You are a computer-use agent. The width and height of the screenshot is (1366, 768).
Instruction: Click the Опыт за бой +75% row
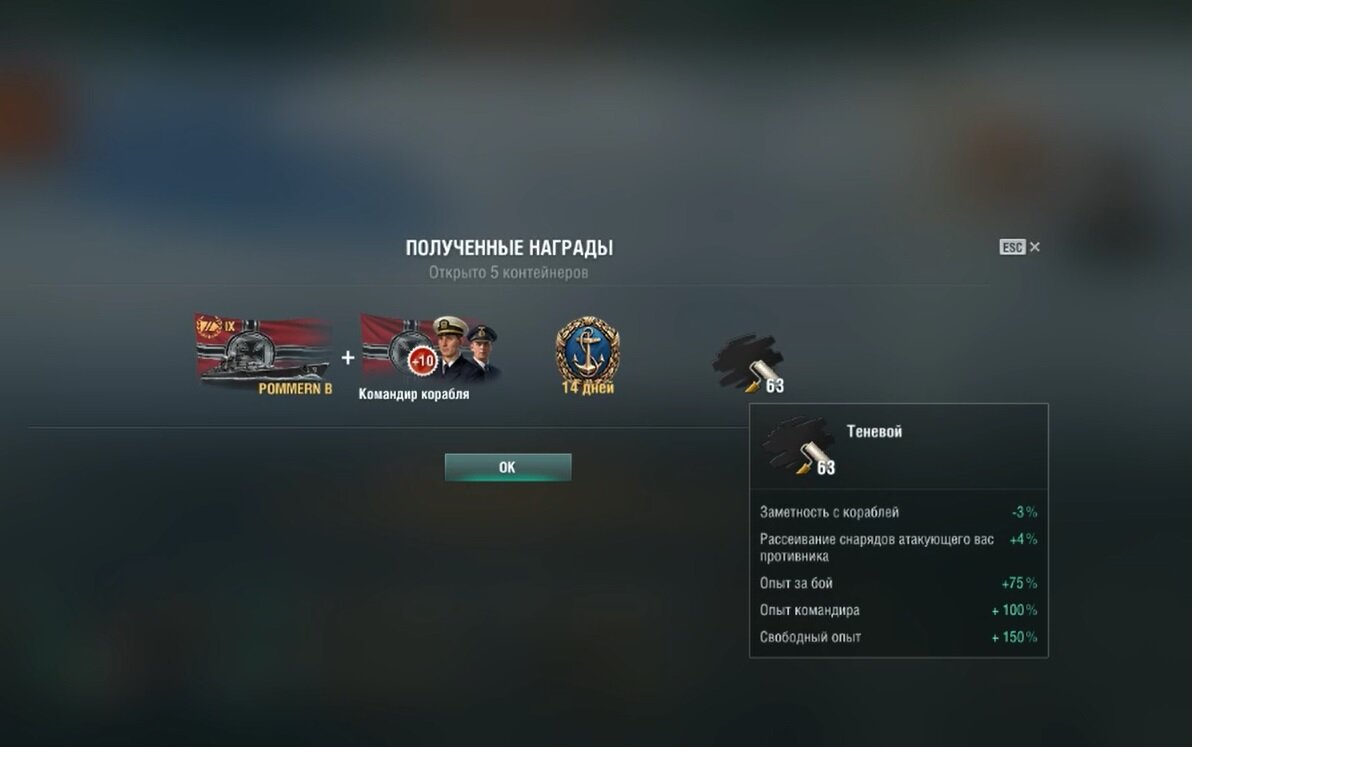pyautogui.click(x=898, y=583)
